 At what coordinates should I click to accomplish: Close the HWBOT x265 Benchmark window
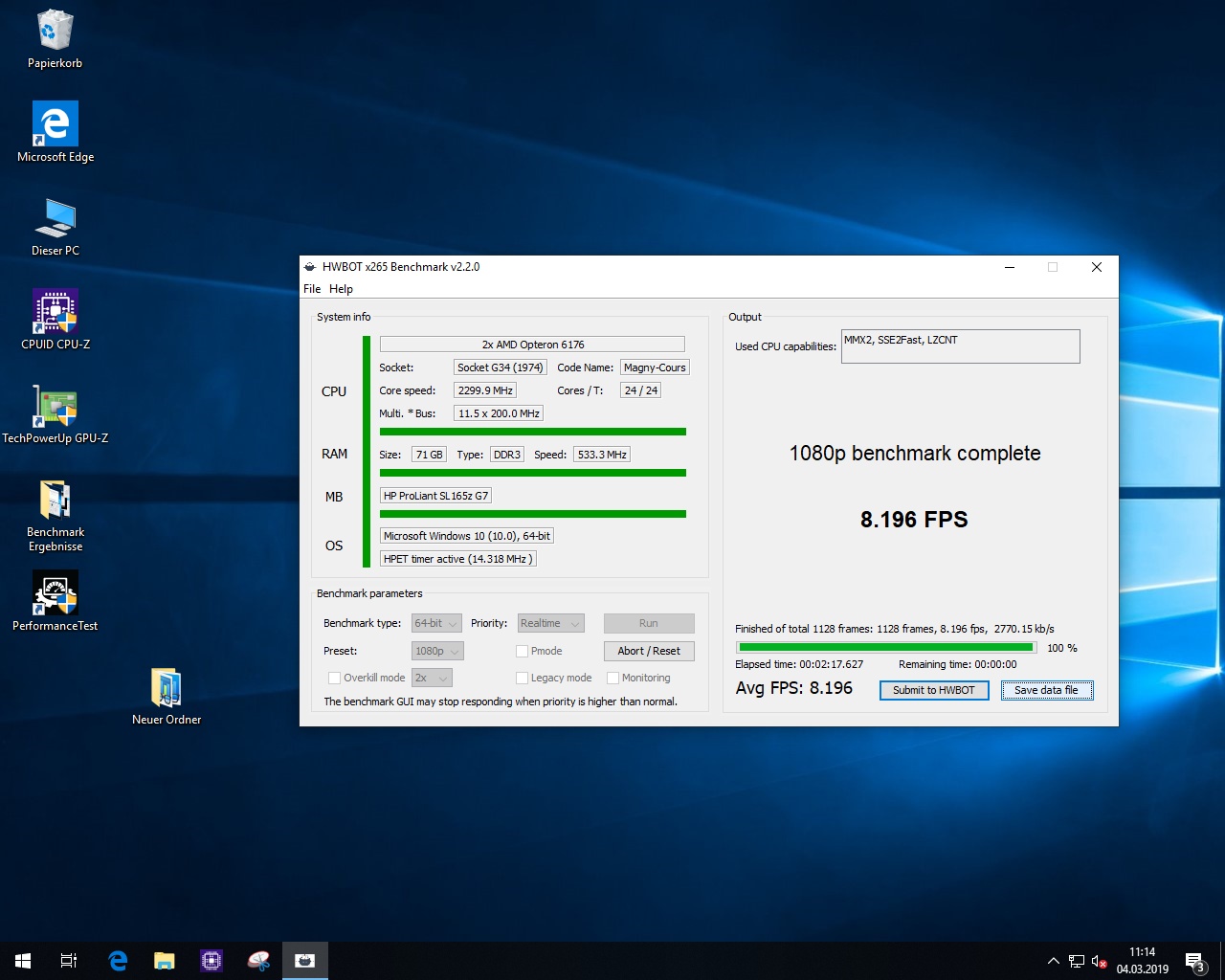point(1097,267)
